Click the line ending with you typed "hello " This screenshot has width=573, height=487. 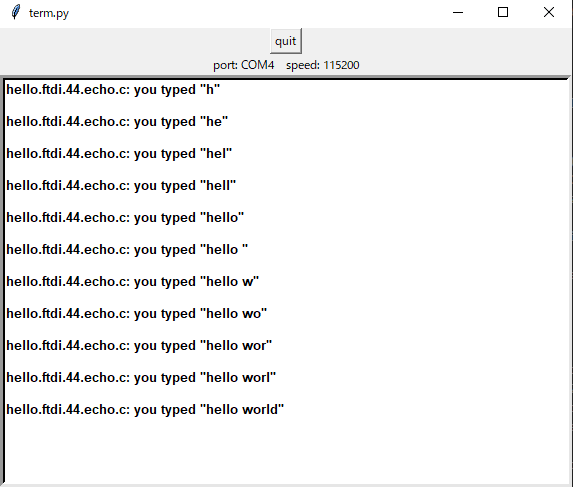pyautogui.click(x=127, y=250)
